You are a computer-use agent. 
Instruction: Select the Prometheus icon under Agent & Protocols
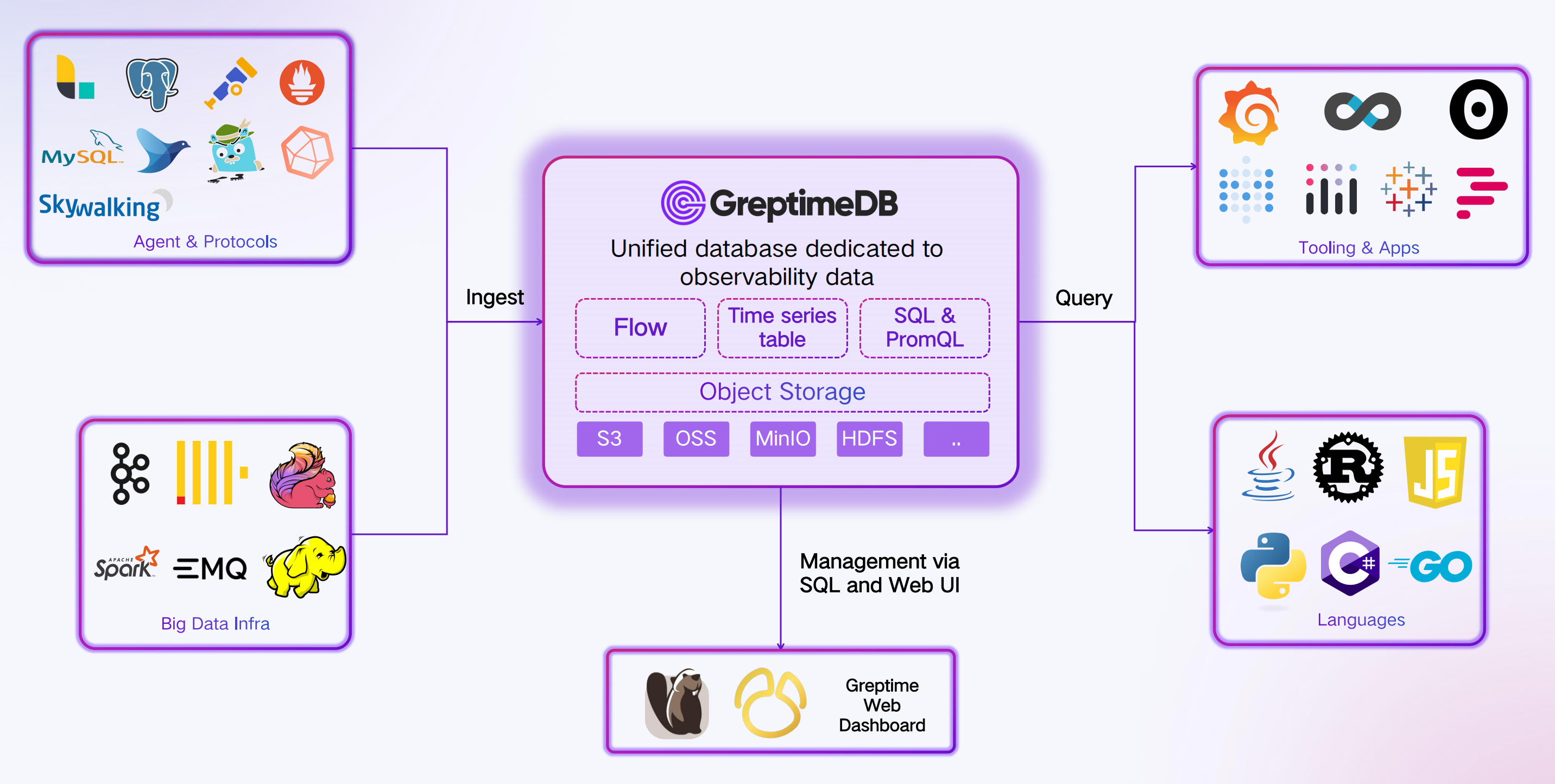304,83
